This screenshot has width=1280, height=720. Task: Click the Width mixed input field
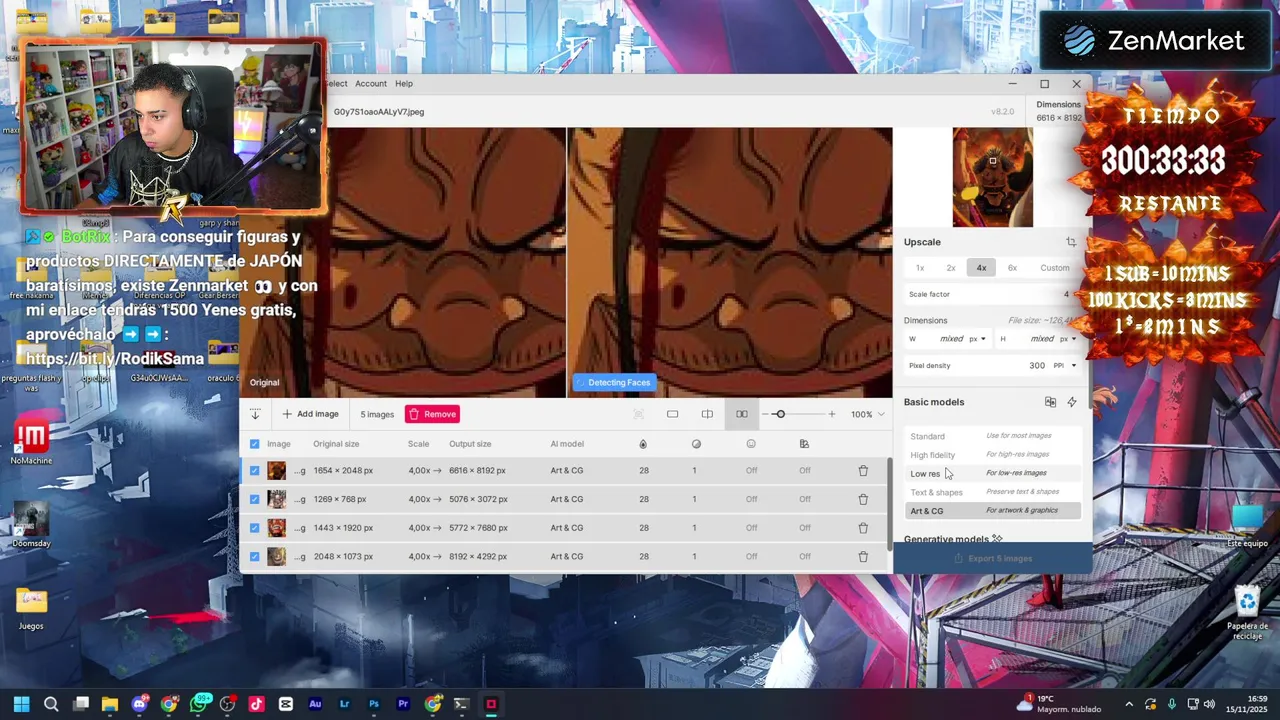950,339
